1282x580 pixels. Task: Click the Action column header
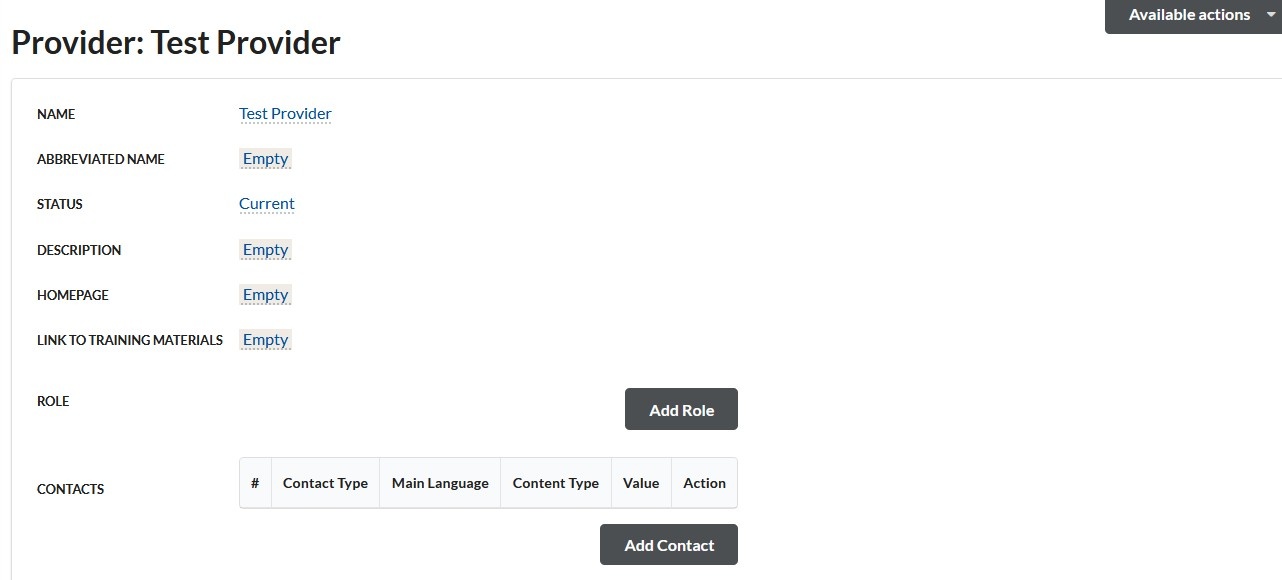point(704,483)
